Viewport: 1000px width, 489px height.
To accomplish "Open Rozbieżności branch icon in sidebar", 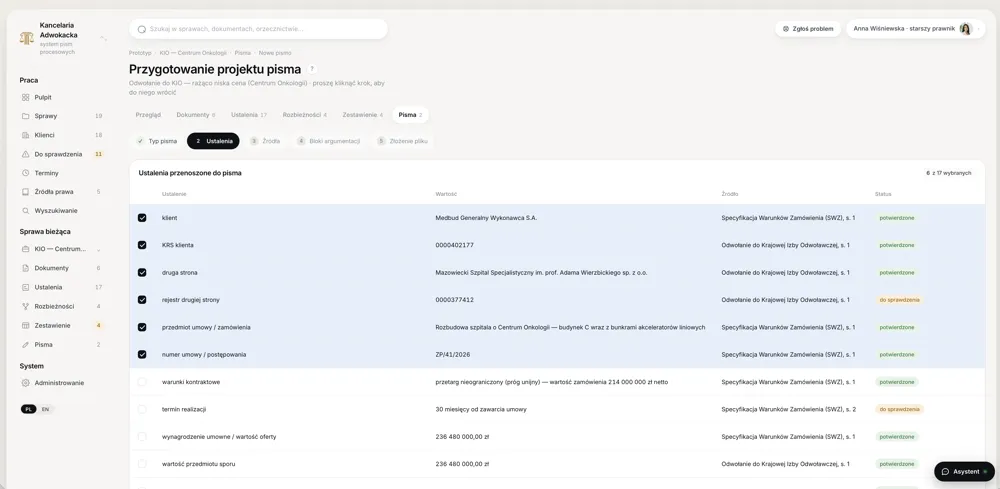I will [26, 306].
